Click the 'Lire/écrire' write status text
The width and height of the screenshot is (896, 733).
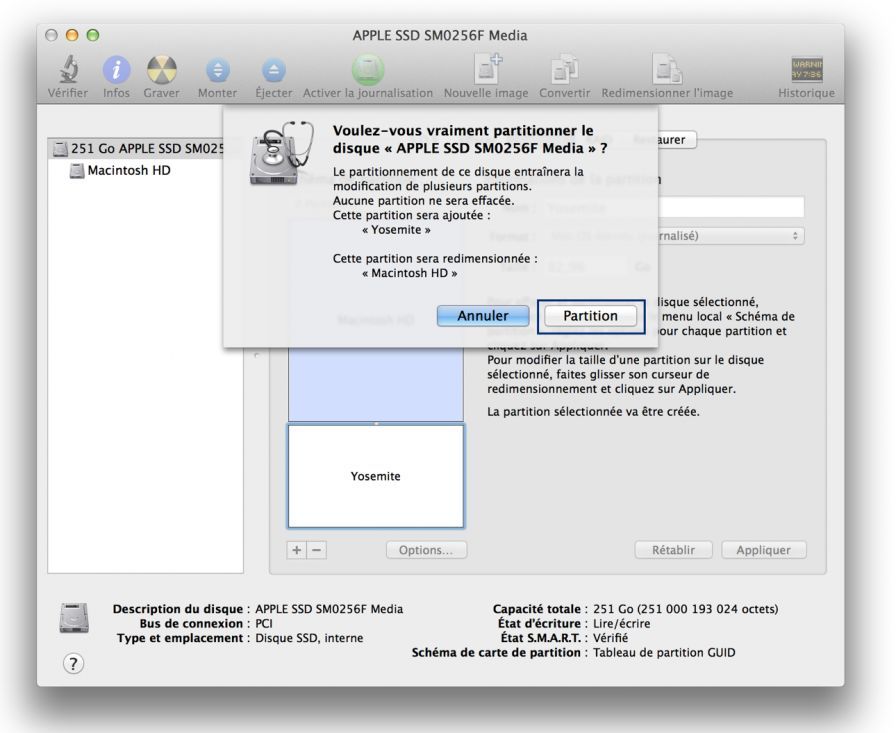tap(622, 623)
